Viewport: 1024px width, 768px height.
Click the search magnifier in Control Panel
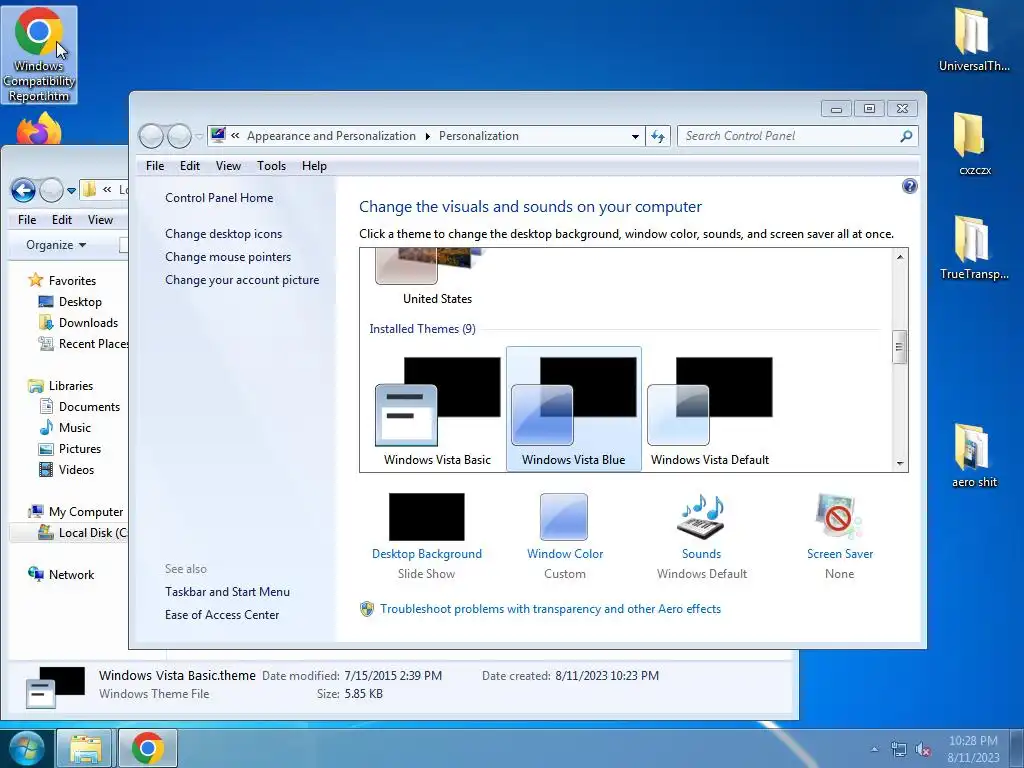coord(906,136)
